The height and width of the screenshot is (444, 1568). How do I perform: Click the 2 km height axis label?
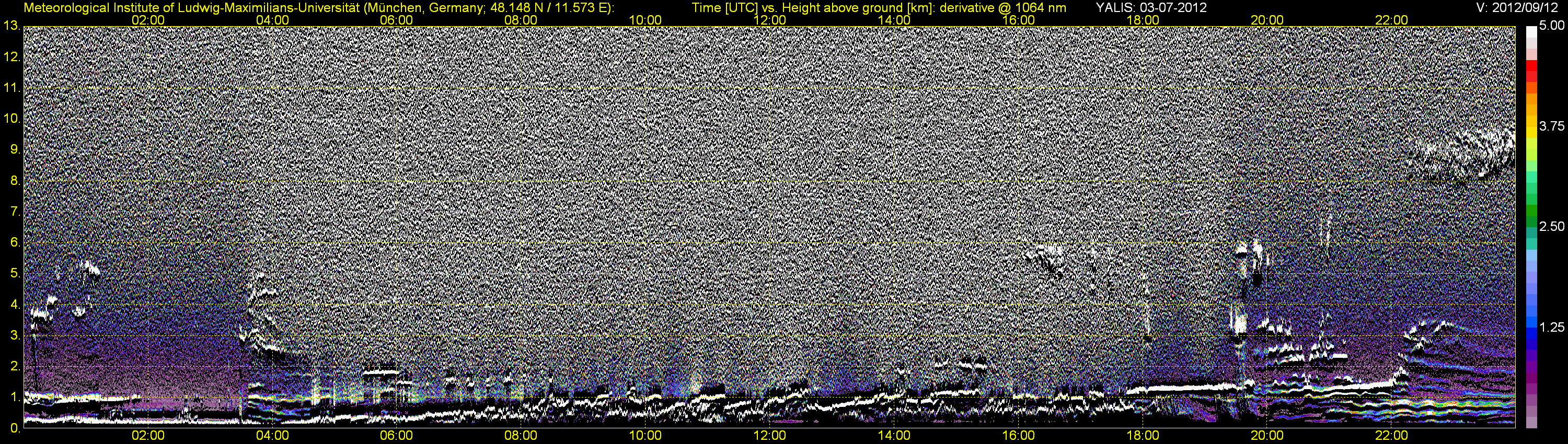pyautogui.click(x=15, y=366)
